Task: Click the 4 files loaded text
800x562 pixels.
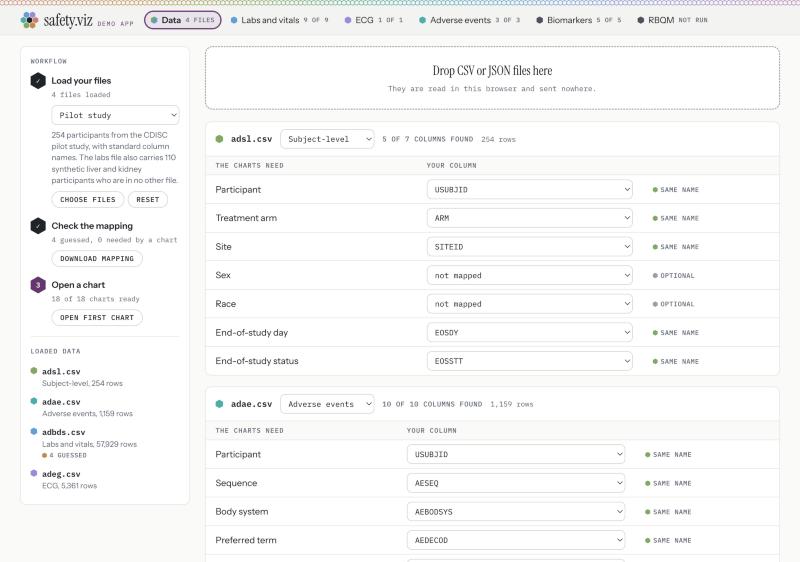Action: (81, 95)
